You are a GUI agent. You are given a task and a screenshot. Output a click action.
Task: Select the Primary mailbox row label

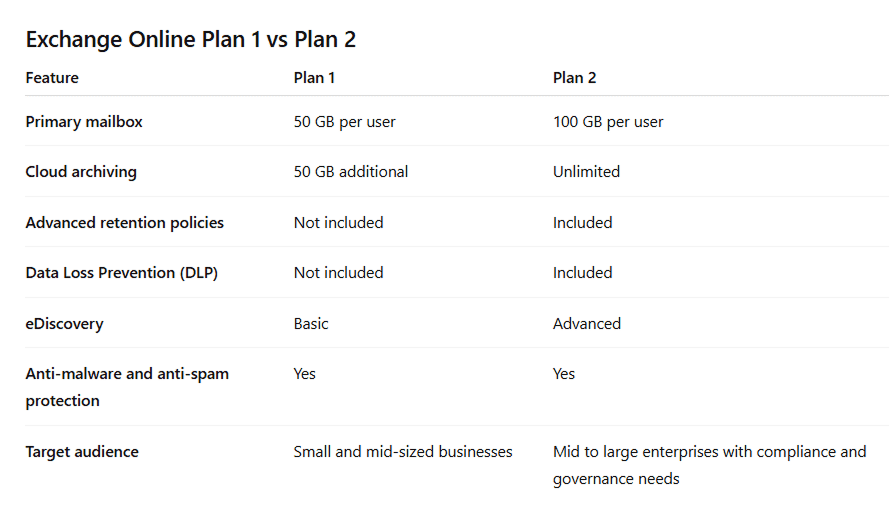[x=84, y=122]
